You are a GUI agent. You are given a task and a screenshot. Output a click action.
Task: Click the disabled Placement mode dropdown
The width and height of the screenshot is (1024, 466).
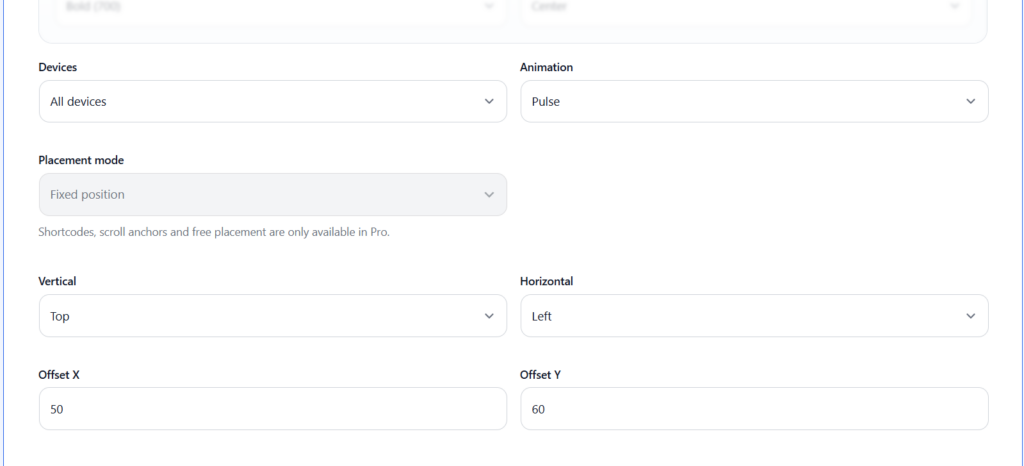[272, 194]
